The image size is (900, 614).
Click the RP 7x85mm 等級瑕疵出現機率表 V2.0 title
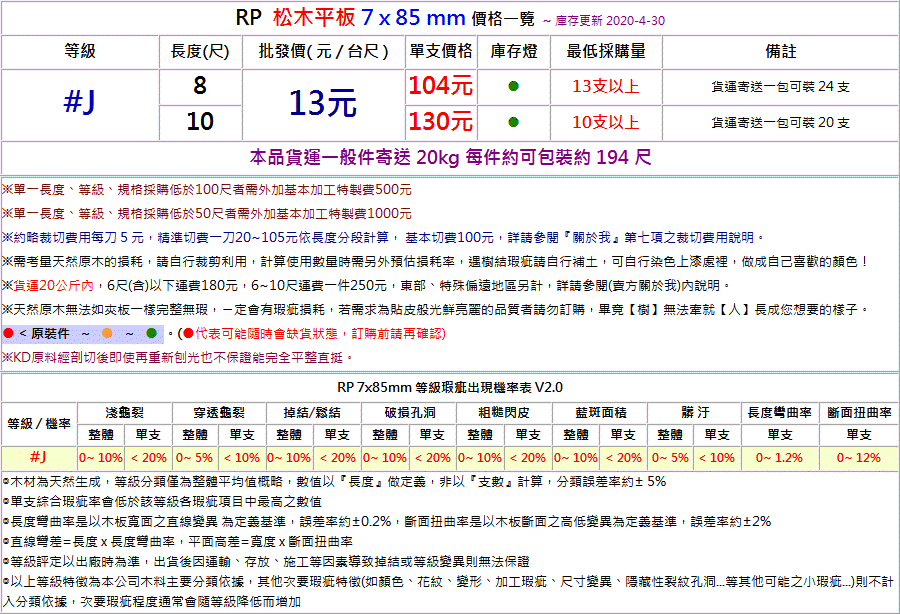click(x=450, y=387)
